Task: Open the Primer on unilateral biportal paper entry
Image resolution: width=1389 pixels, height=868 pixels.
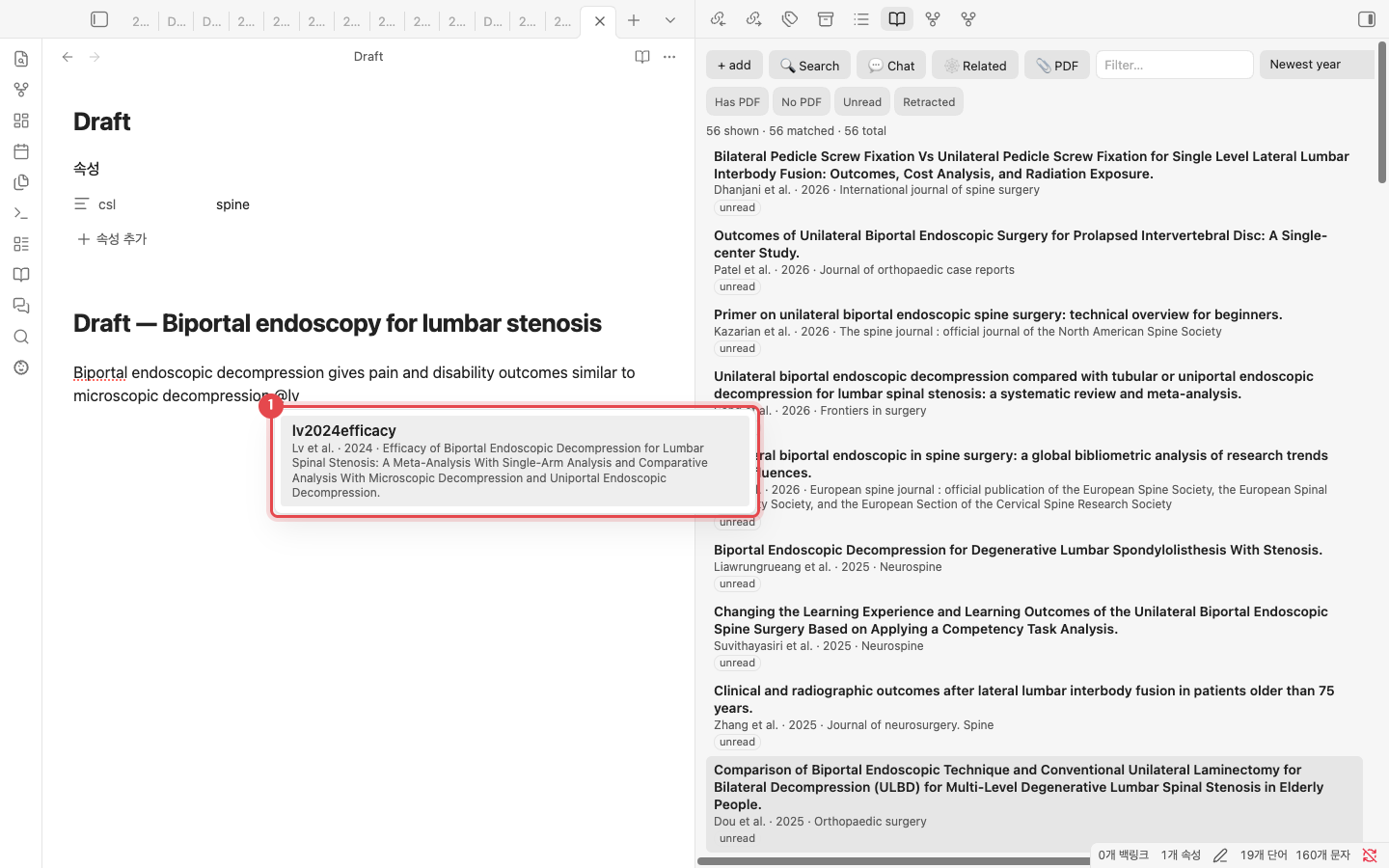Action: (1034, 331)
